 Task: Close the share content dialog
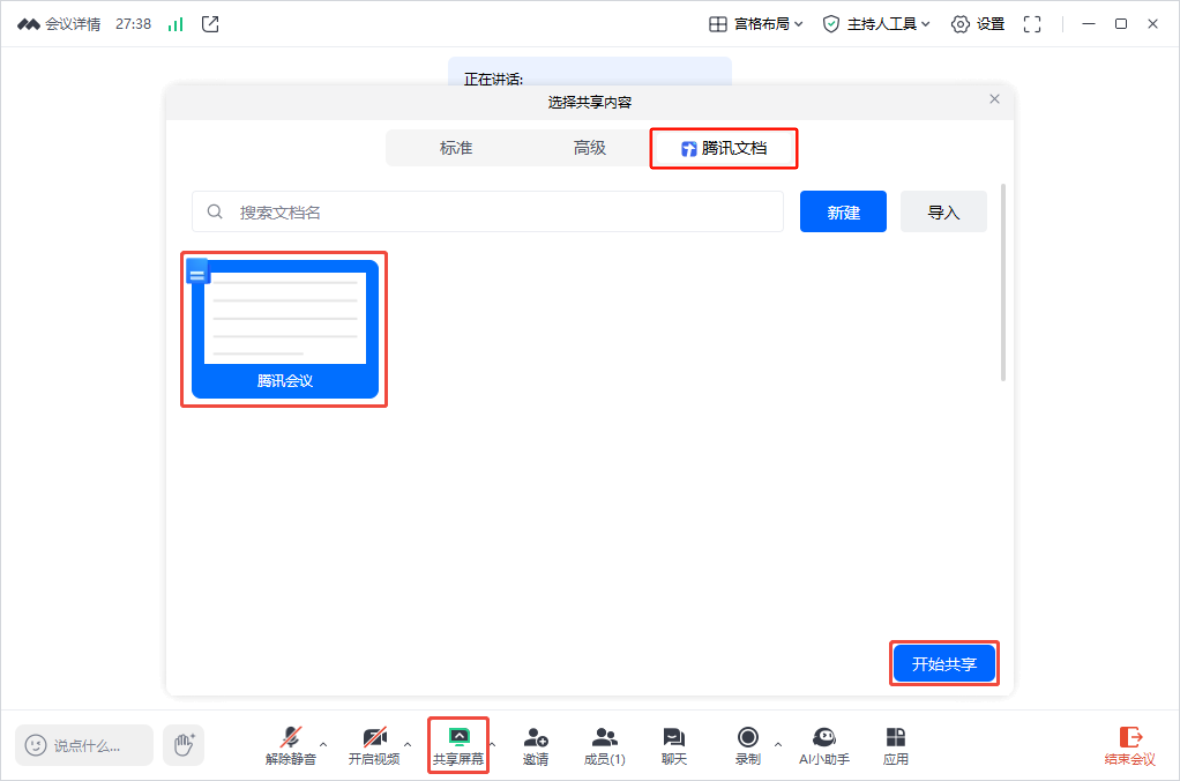click(x=994, y=99)
